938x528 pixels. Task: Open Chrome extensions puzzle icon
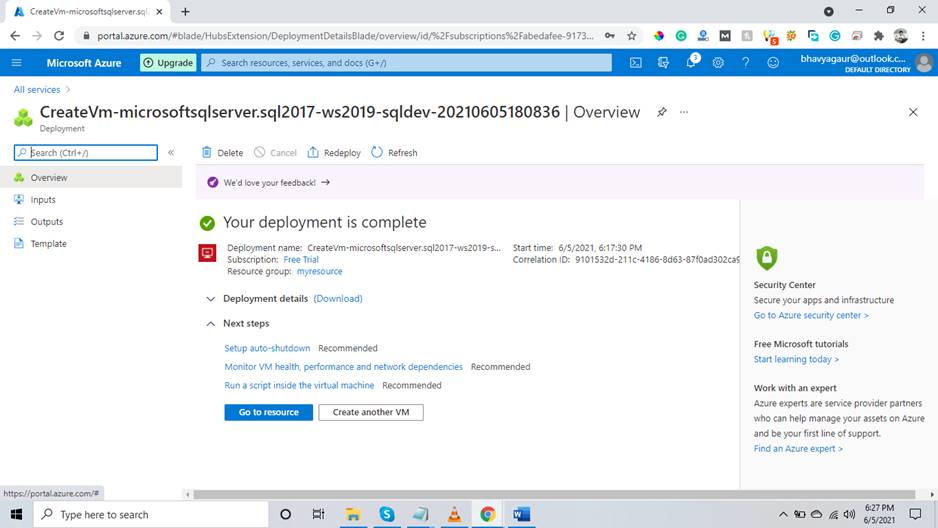878,36
